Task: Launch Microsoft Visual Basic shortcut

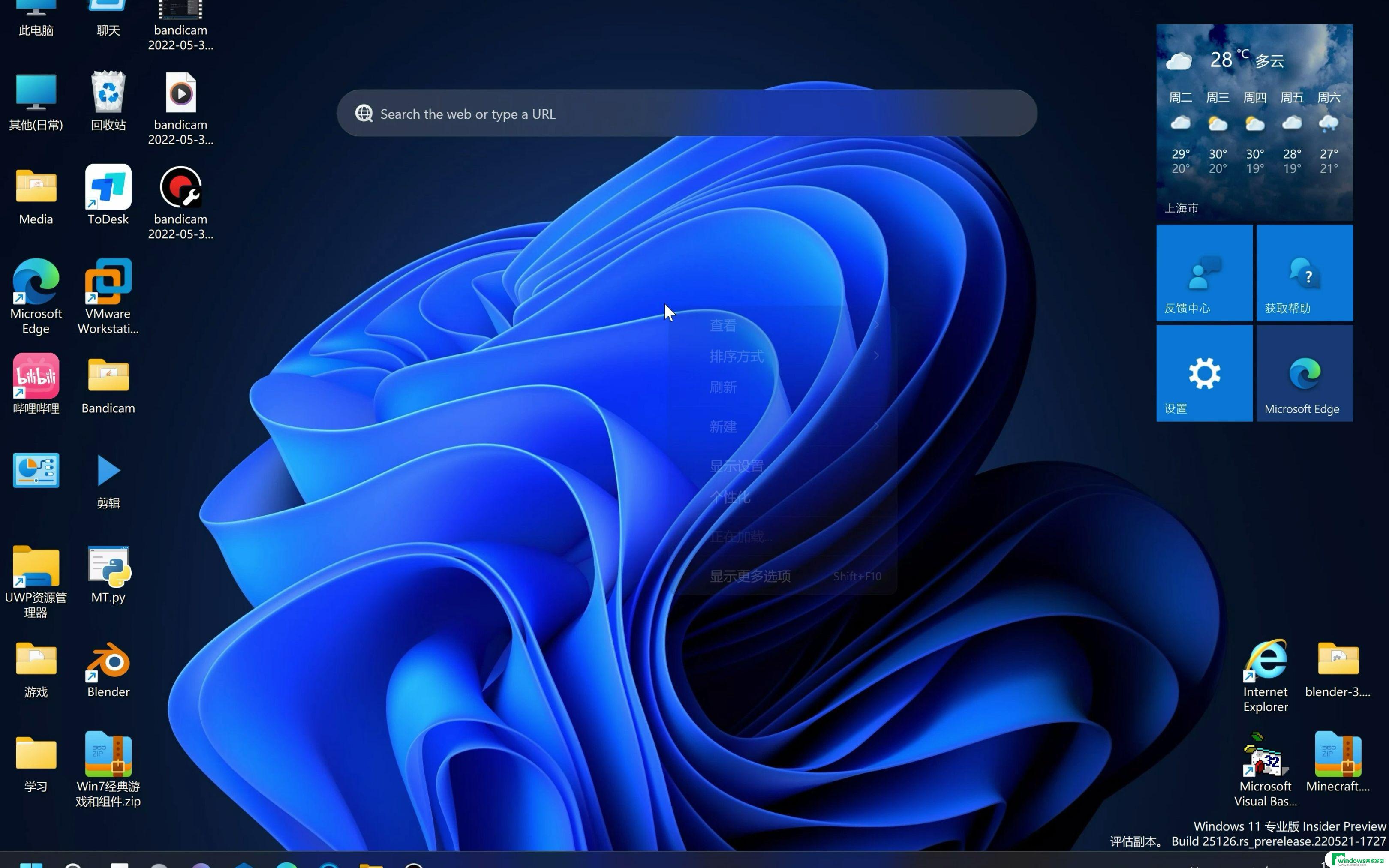Action: click(1265, 770)
